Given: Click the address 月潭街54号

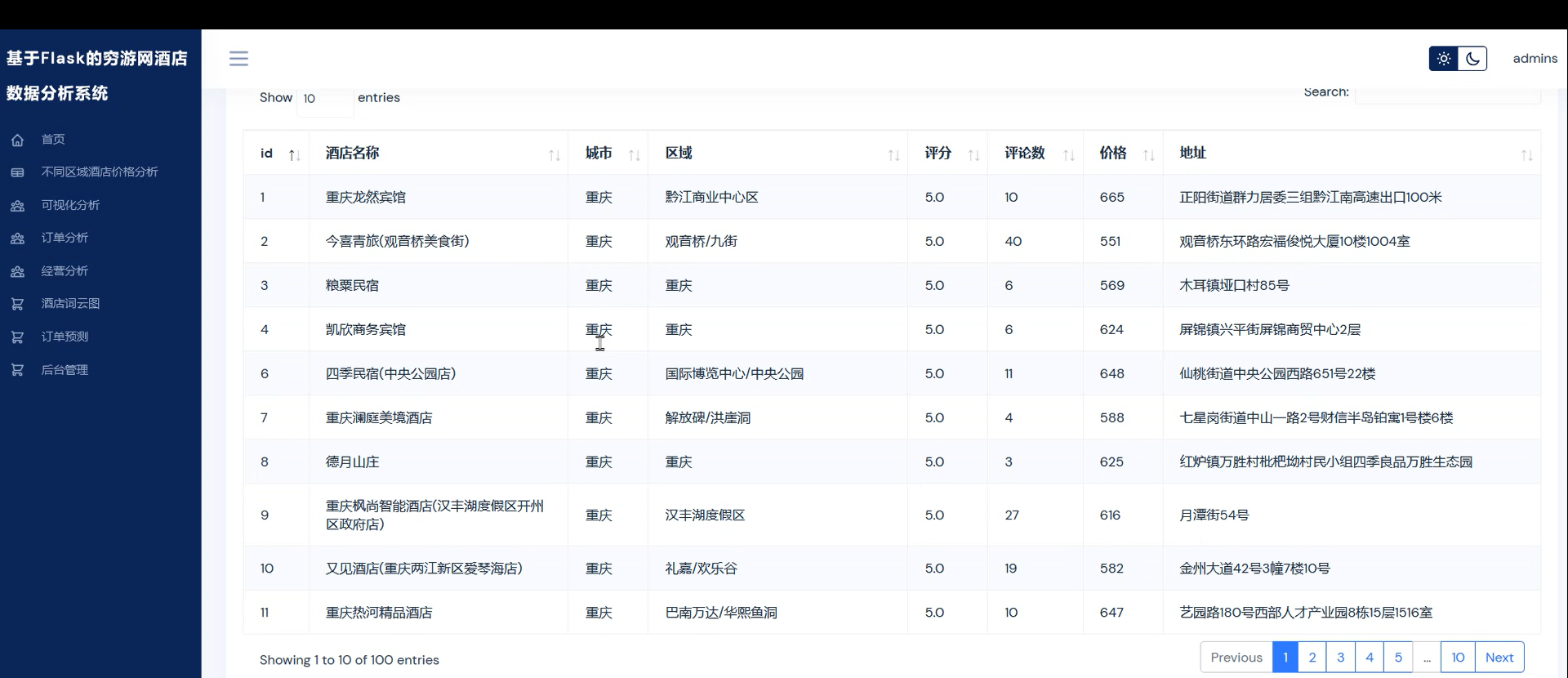Looking at the screenshot, I should [x=1214, y=515].
